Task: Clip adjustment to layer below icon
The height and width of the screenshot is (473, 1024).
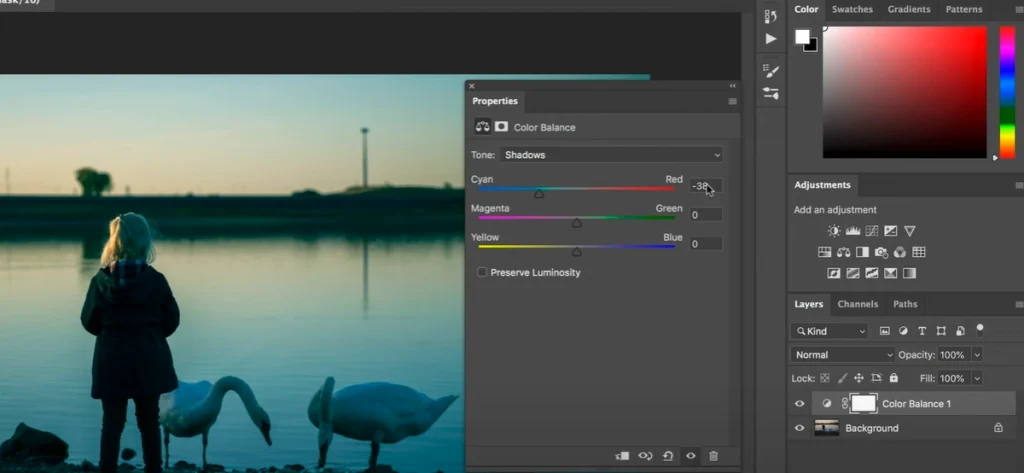Action: tap(622, 456)
